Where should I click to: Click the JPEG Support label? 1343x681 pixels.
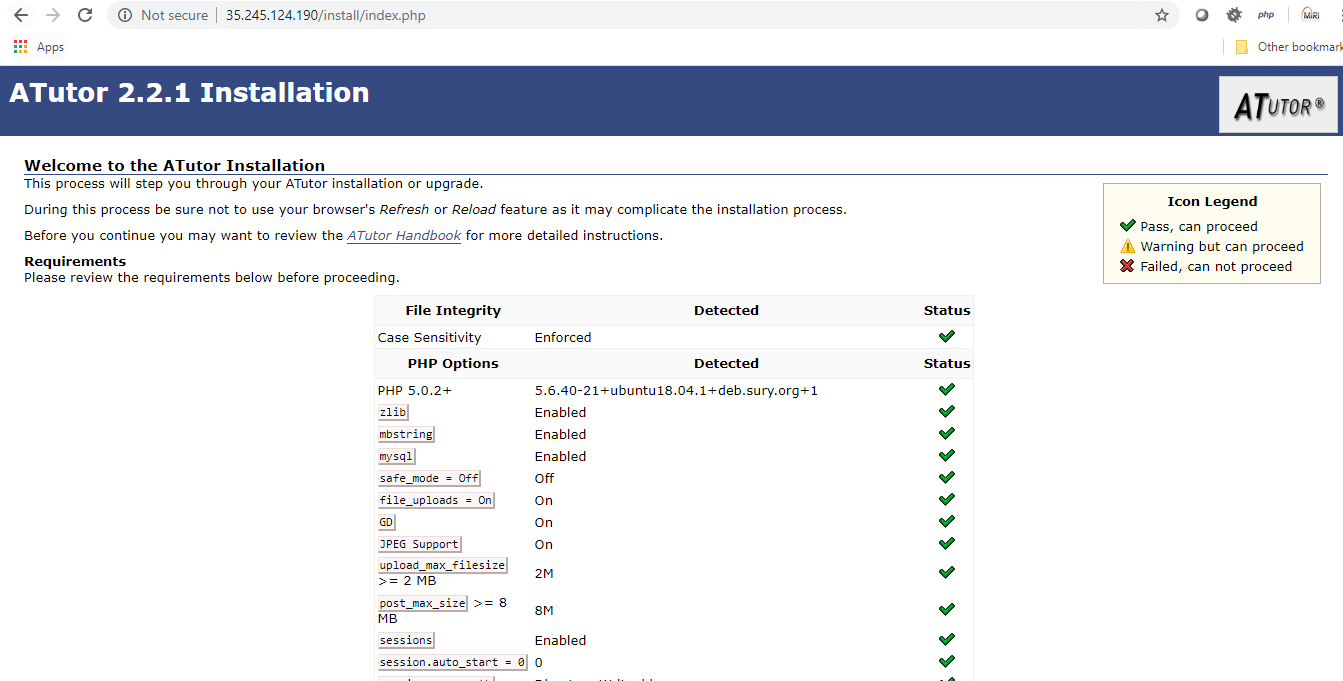(x=418, y=544)
